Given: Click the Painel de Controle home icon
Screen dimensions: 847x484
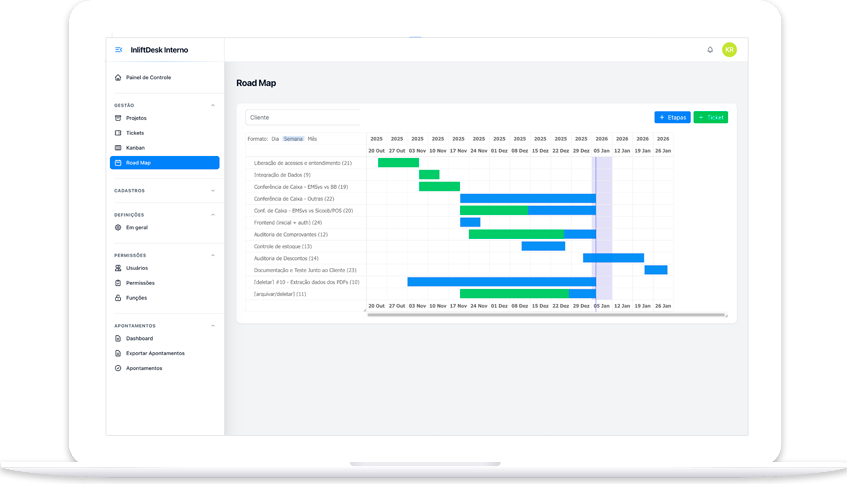Looking at the screenshot, I should click(118, 77).
